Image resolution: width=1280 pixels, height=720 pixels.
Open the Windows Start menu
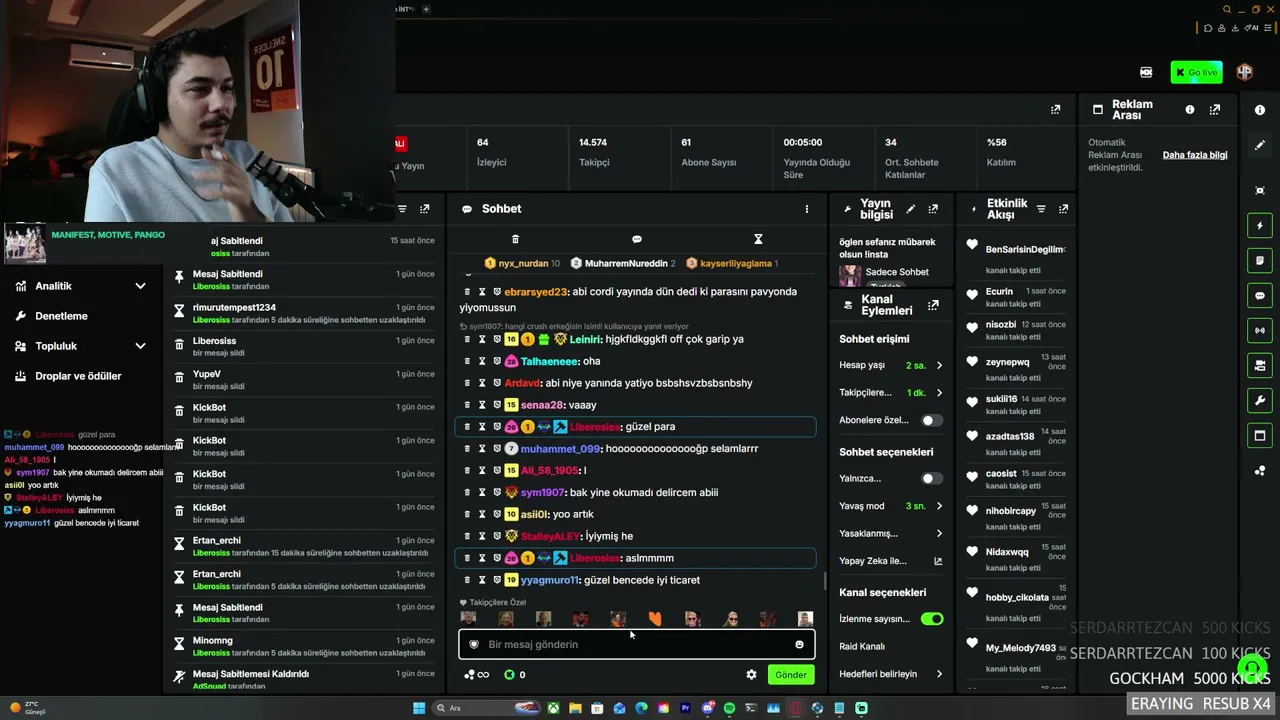tap(419, 708)
